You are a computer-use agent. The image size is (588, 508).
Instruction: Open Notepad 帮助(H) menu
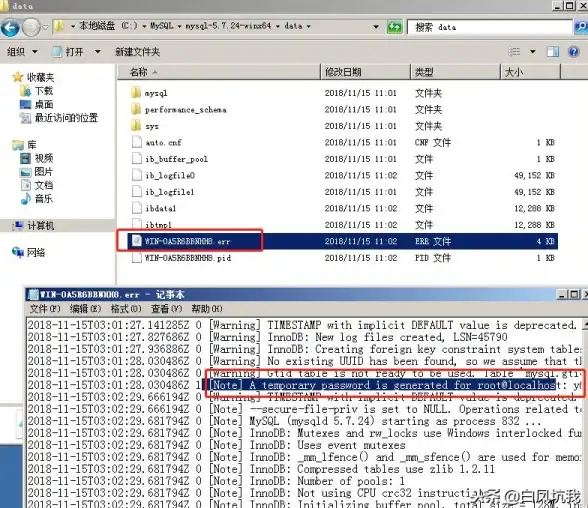pyautogui.click(x=207, y=309)
